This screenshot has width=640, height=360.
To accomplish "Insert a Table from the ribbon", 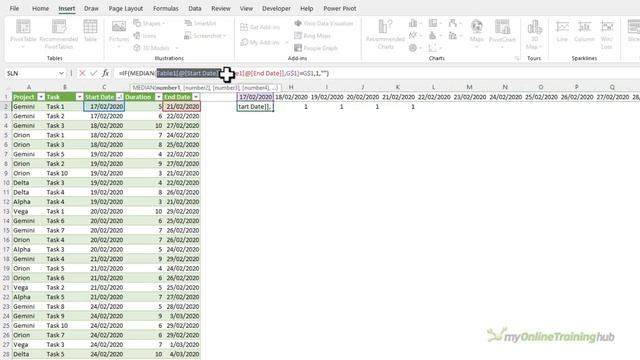I will pyautogui.click(x=90, y=31).
